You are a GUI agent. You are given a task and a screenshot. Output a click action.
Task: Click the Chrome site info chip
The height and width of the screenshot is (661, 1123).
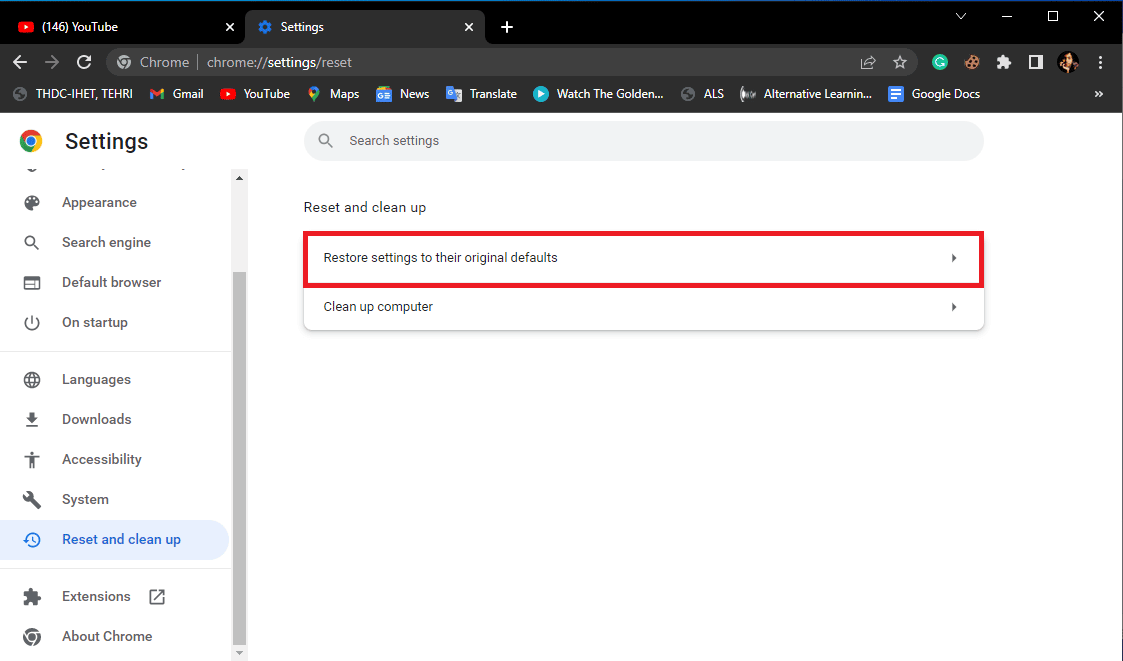tap(154, 62)
